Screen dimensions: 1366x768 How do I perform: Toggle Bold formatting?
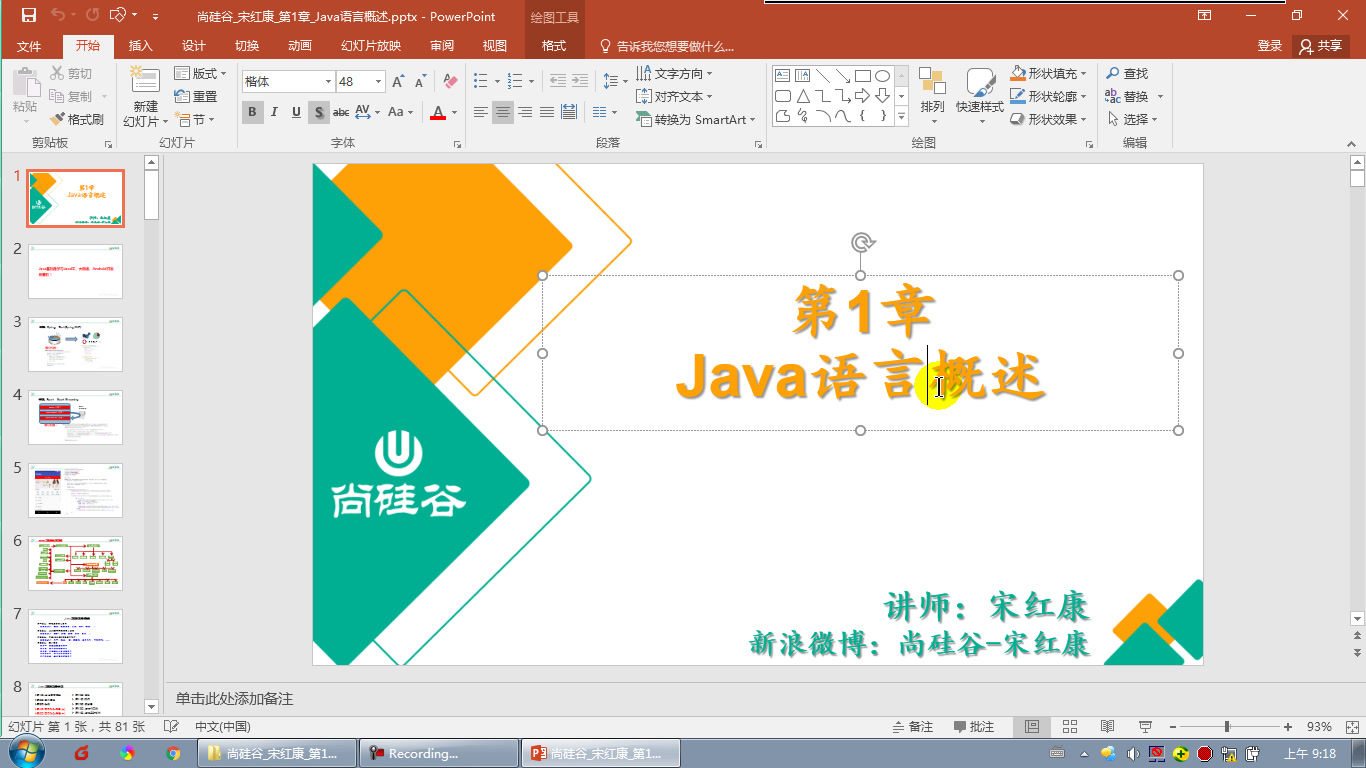click(253, 112)
